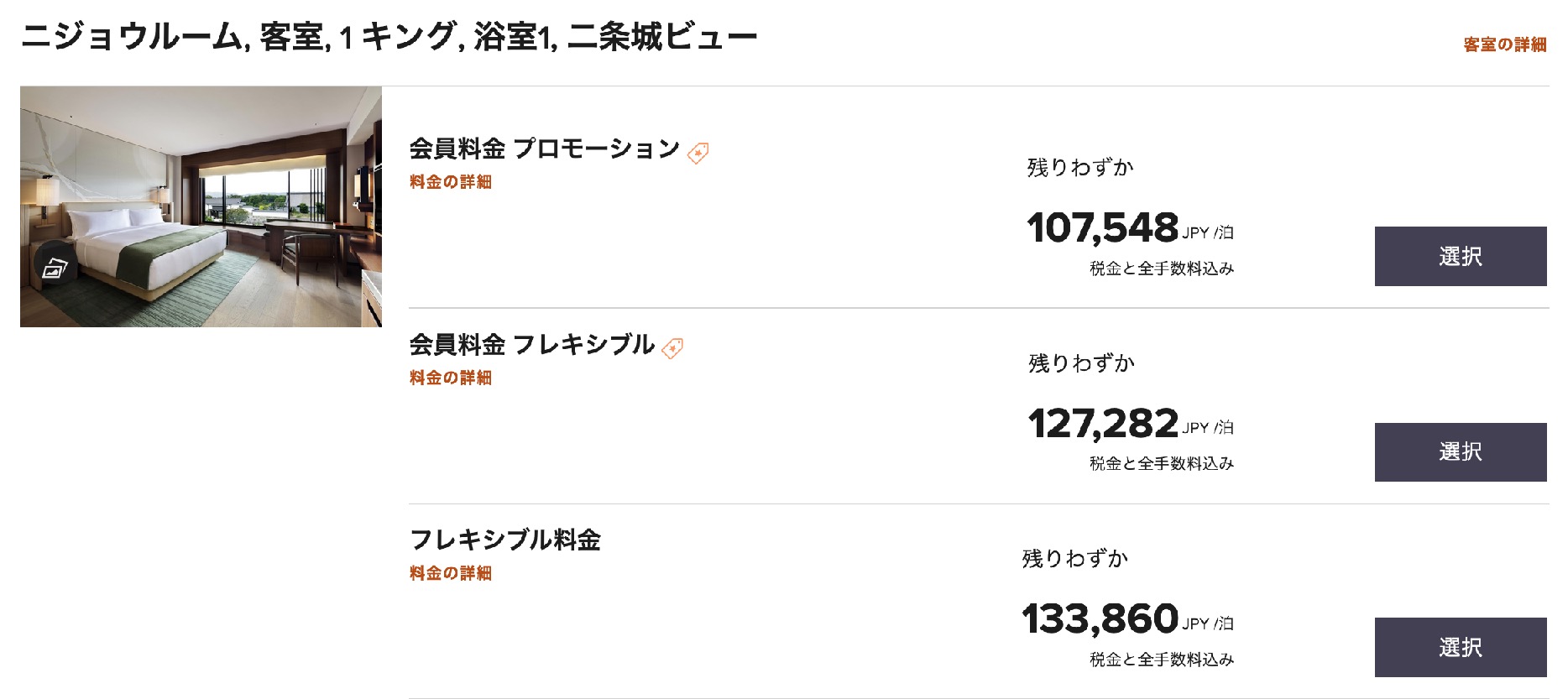Click the フレキシブル料金 rate name
The image size is (1568, 699).
click(x=504, y=540)
